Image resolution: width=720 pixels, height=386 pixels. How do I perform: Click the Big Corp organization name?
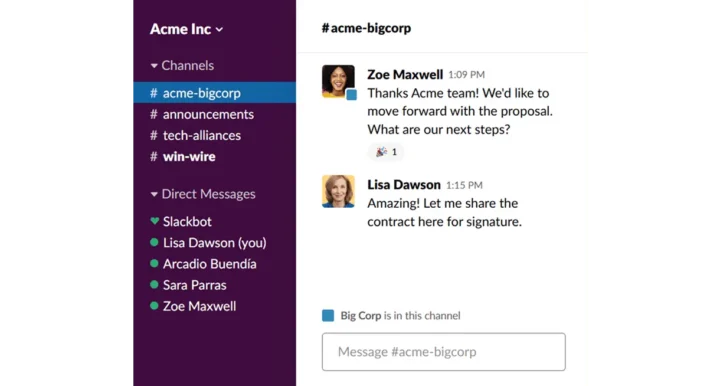360,316
